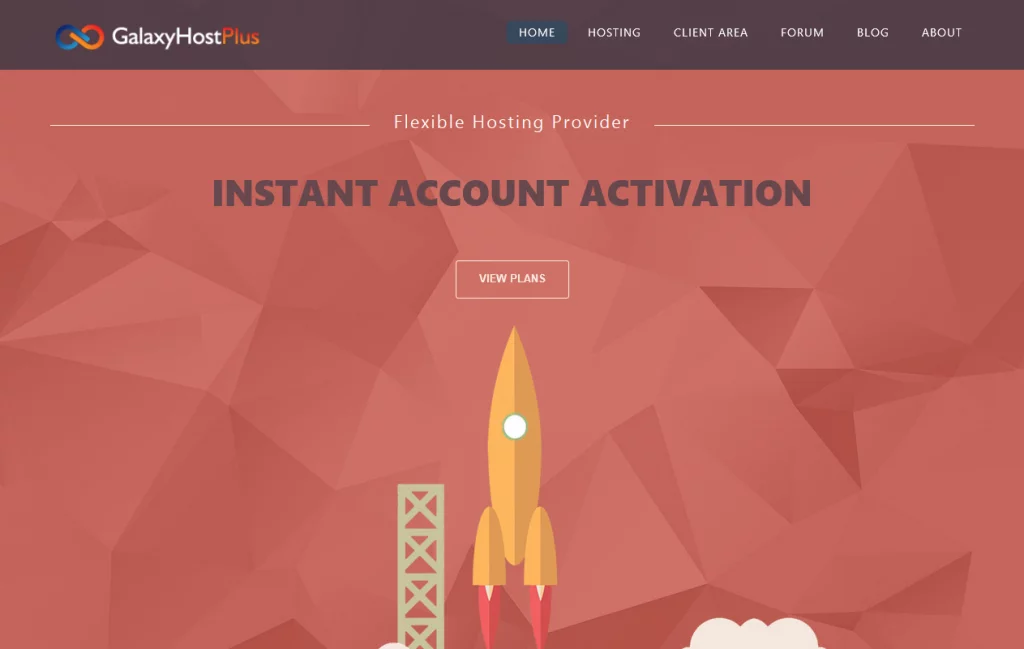Click the rocket's right side booster
1024x649 pixels.
[x=541, y=546]
